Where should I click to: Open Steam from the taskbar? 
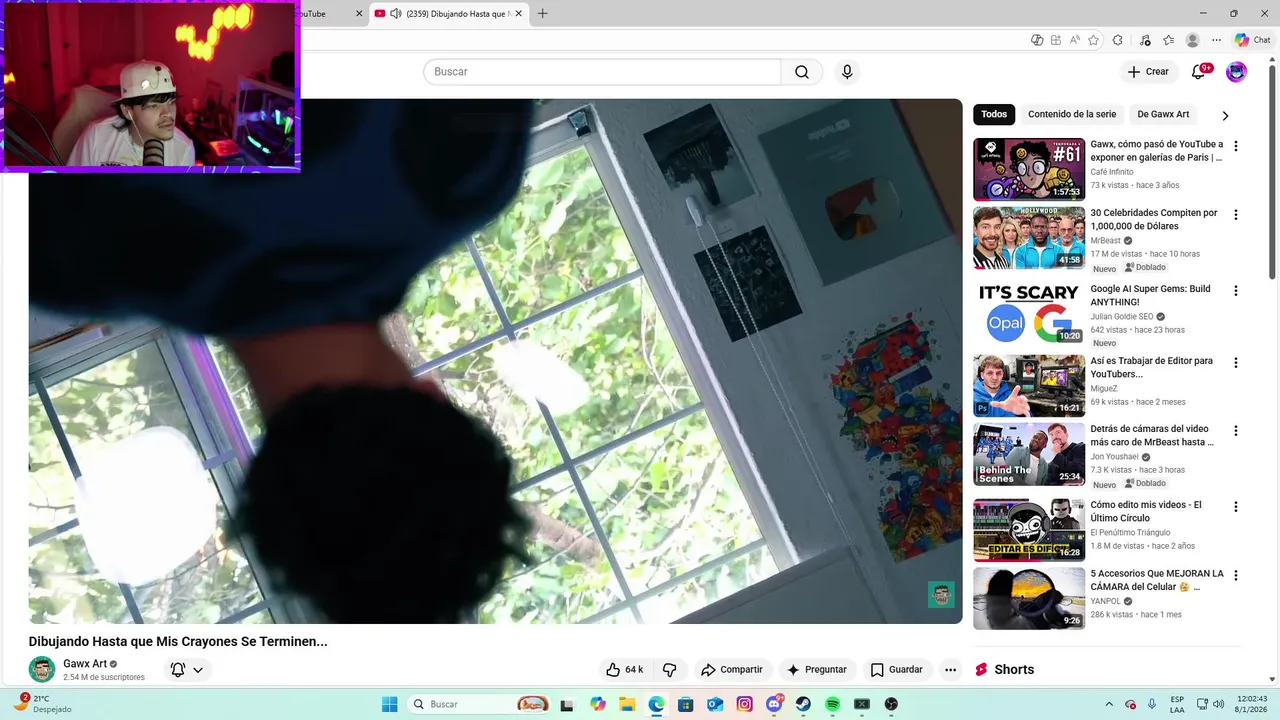803,704
